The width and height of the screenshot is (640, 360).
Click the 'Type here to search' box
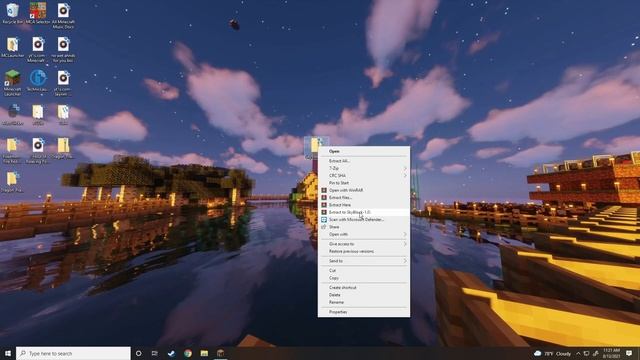pyautogui.click(x=73, y=353)
